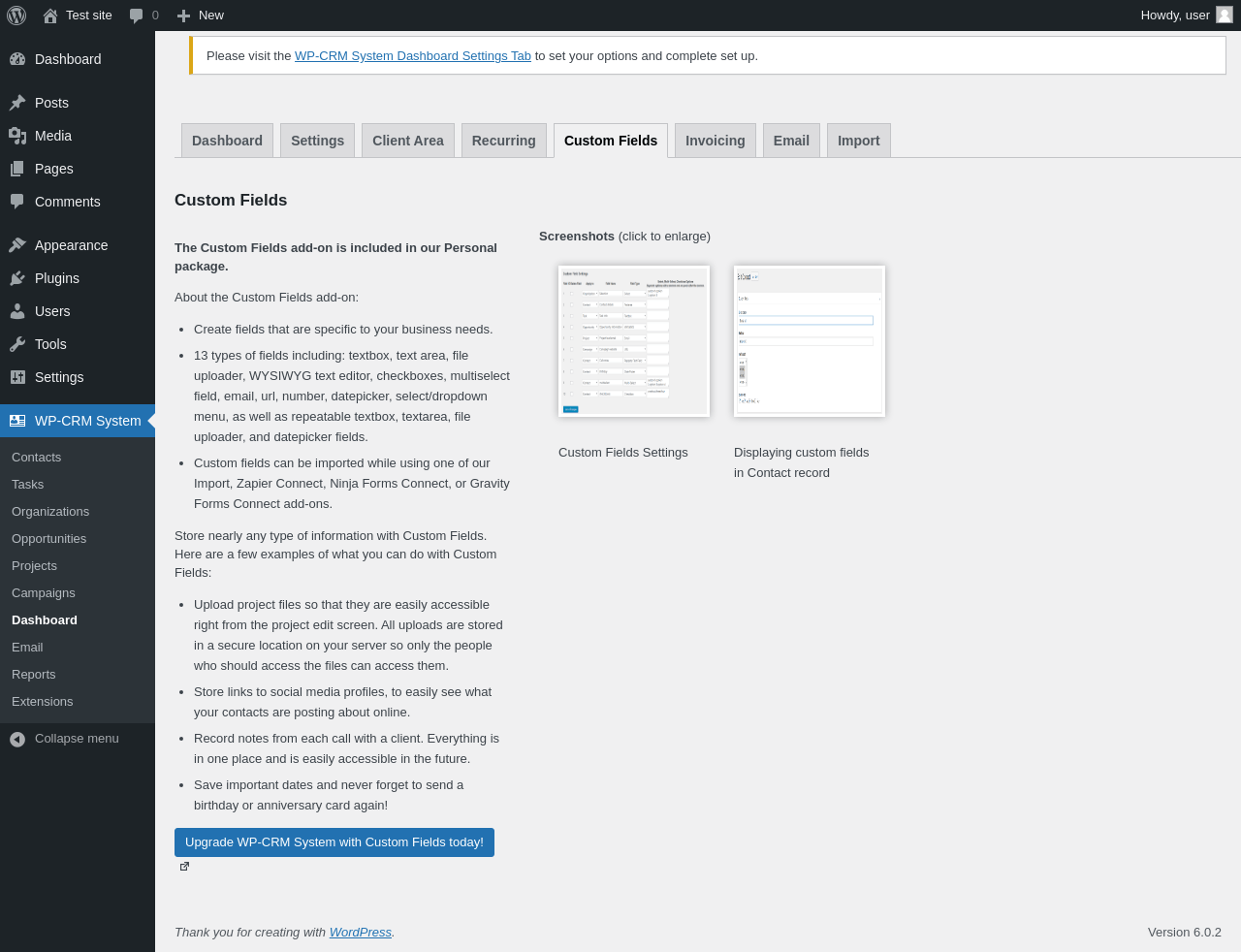This screenshot has height=952, width=1241.
Task: Open the Email tab
Action: 791,141
